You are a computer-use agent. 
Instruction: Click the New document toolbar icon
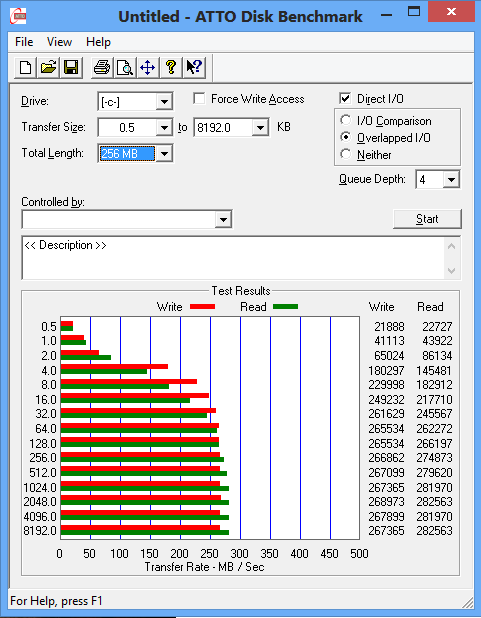pyautogui.click(x=26, y=67)
